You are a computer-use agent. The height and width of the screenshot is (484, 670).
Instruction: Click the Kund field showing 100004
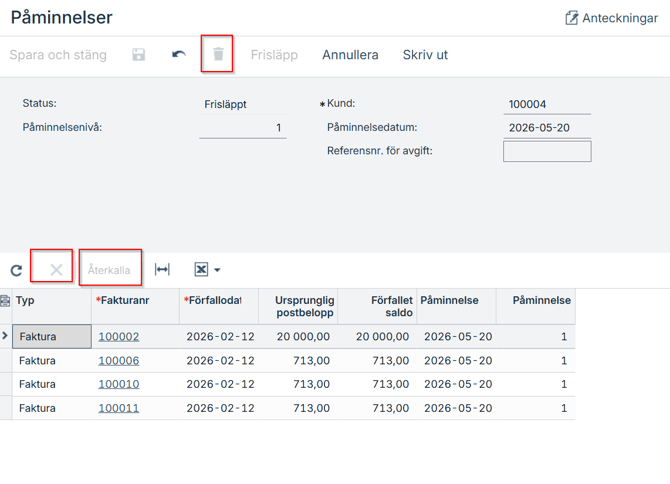(x=547, y=104)
